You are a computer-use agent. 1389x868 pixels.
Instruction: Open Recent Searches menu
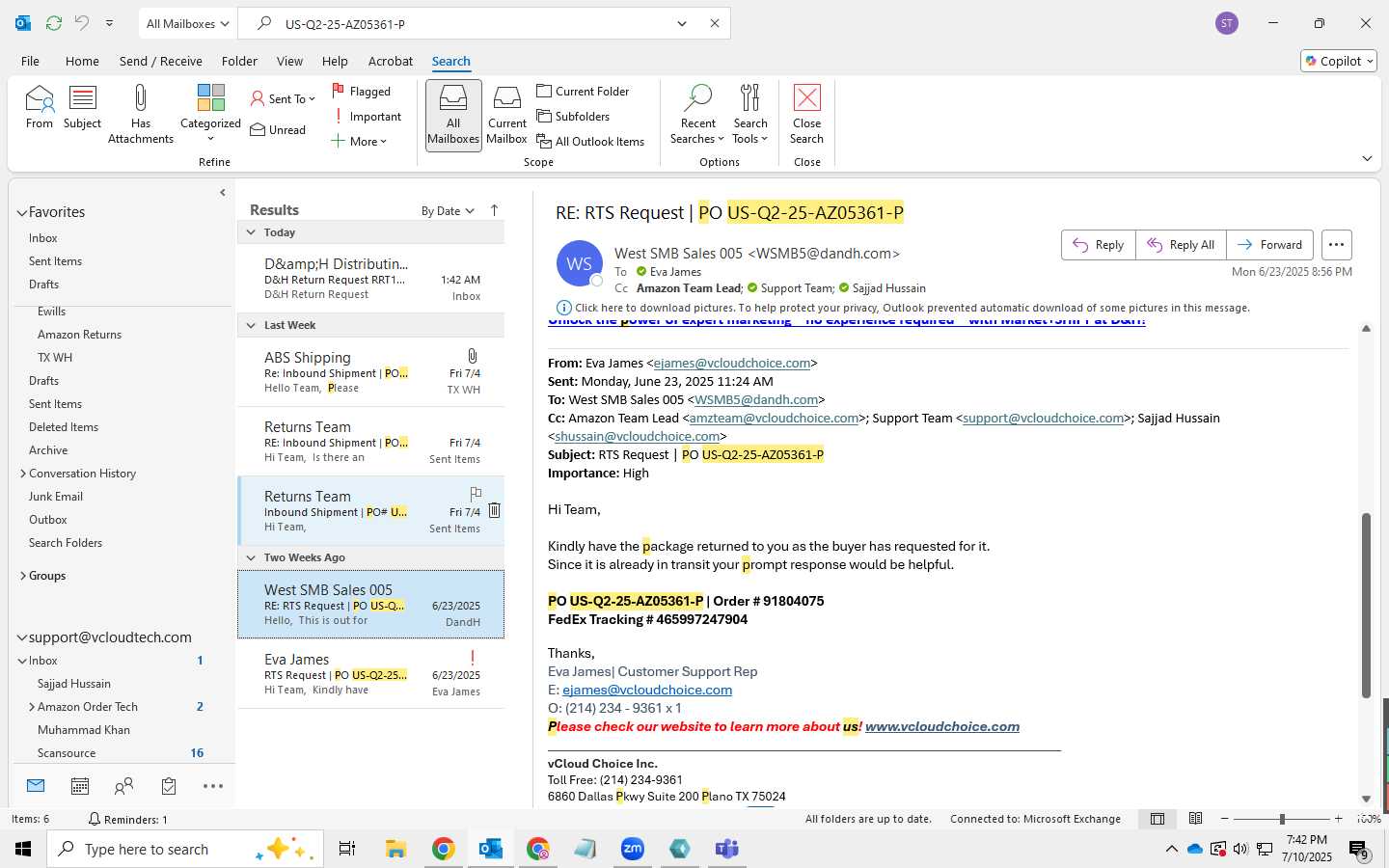point(697,114)
